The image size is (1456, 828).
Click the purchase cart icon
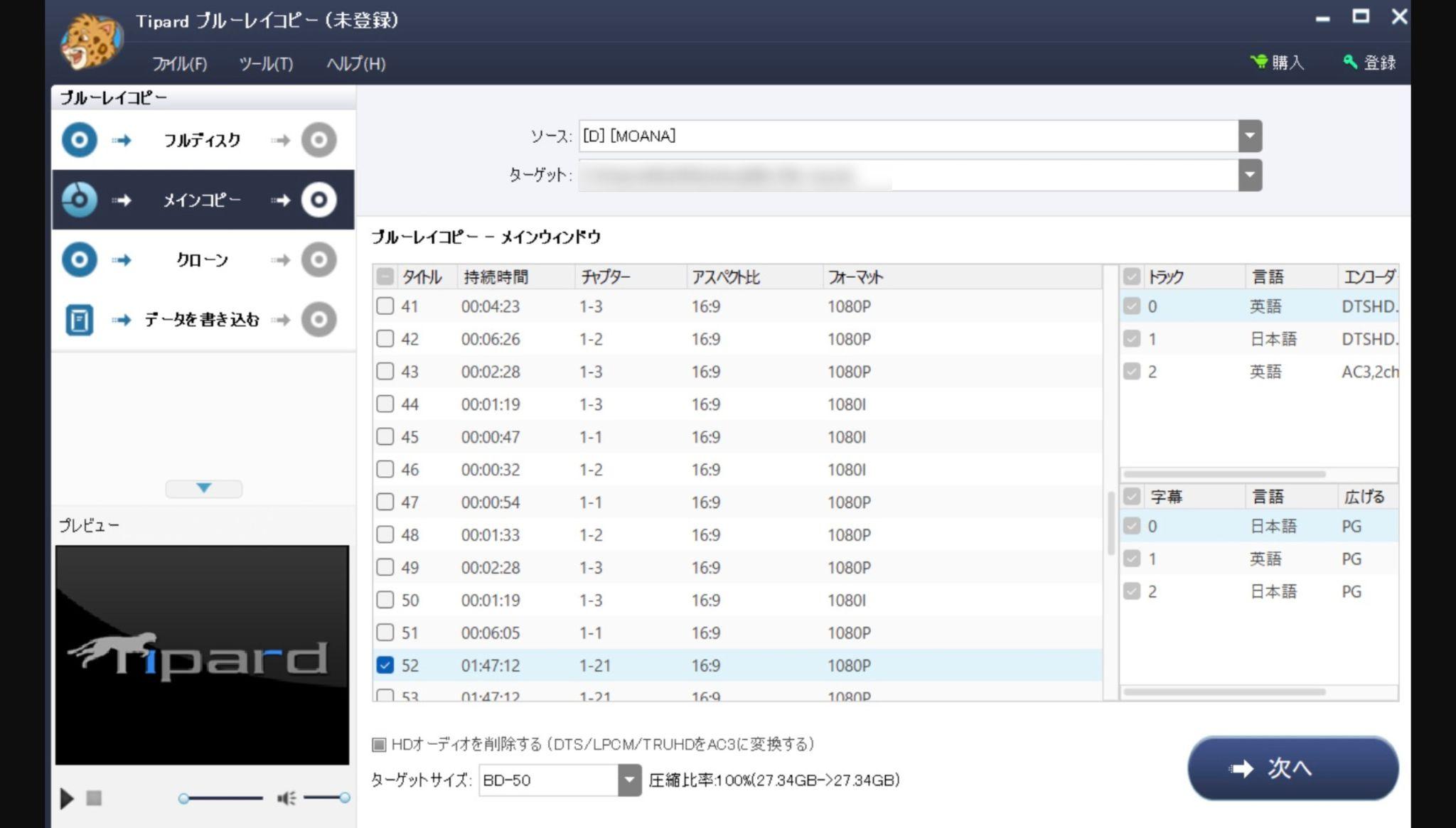[1258, 62]
